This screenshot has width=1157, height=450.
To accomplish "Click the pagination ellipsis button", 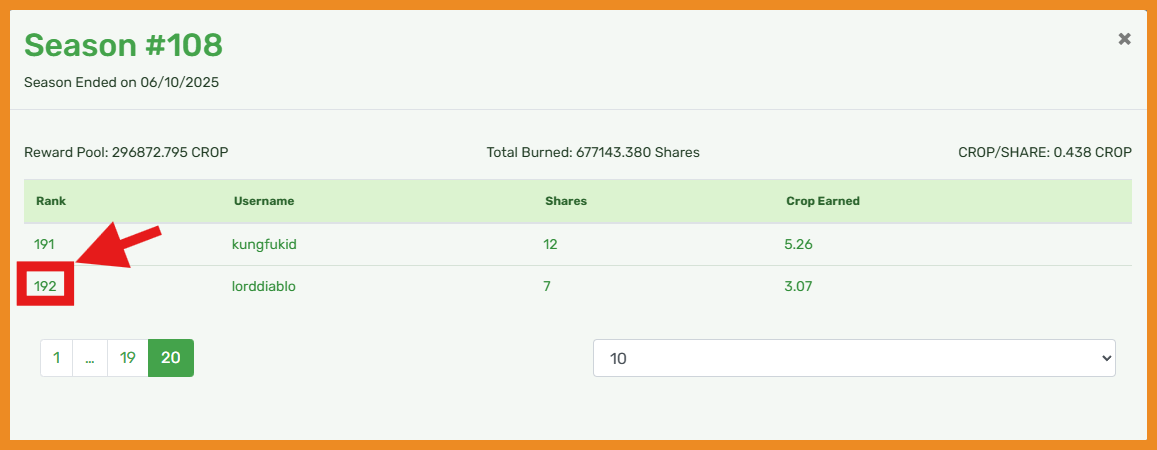I will tap(90, 358).
